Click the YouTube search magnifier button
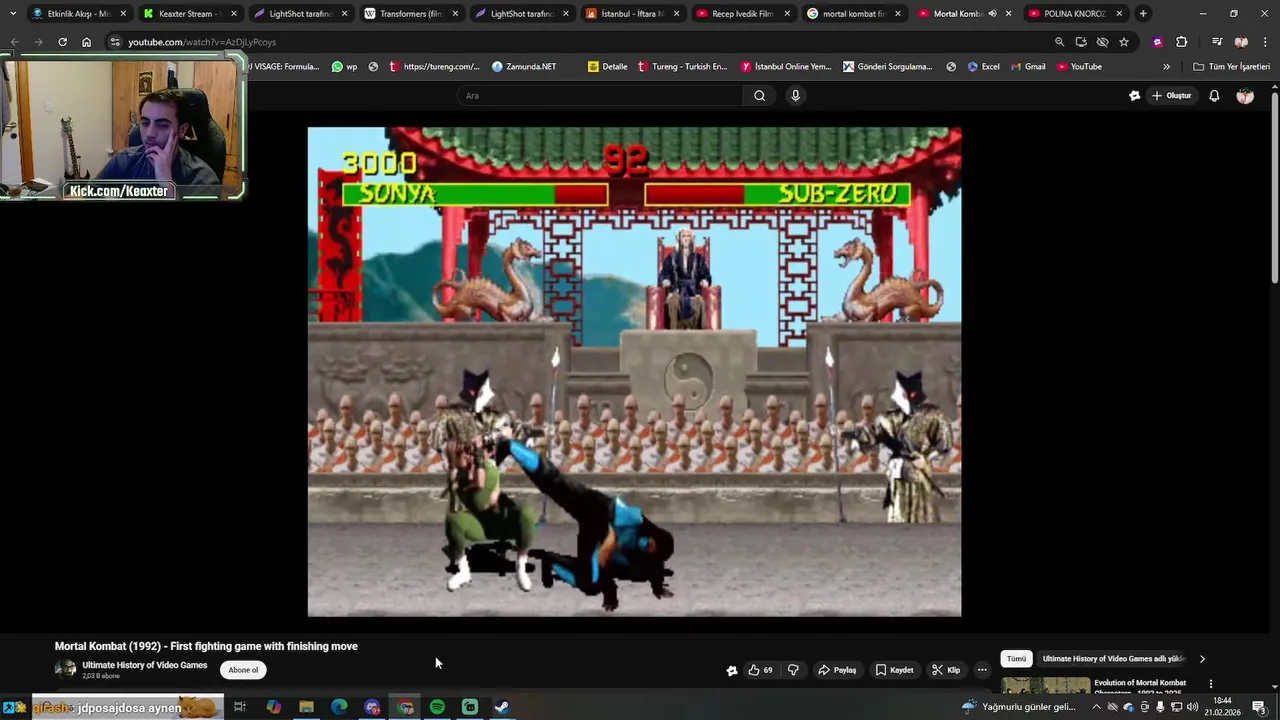Screen dimensions: 1280x720 (760, 96)
